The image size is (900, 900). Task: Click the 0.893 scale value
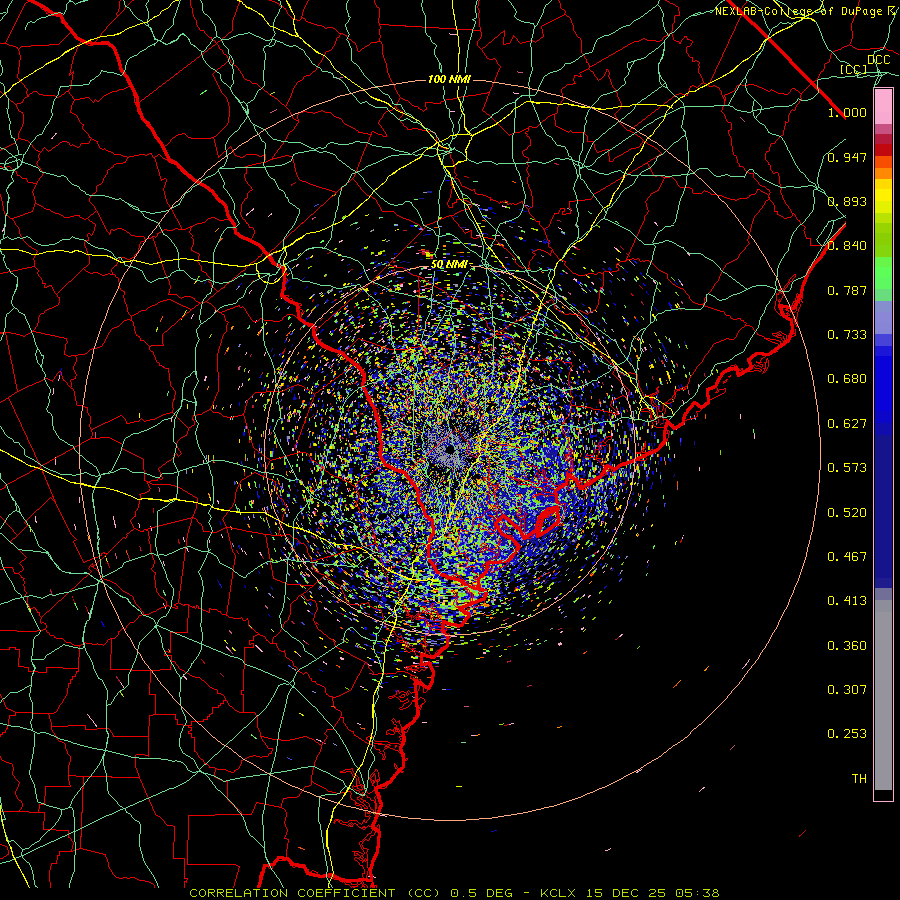point(847,201)
